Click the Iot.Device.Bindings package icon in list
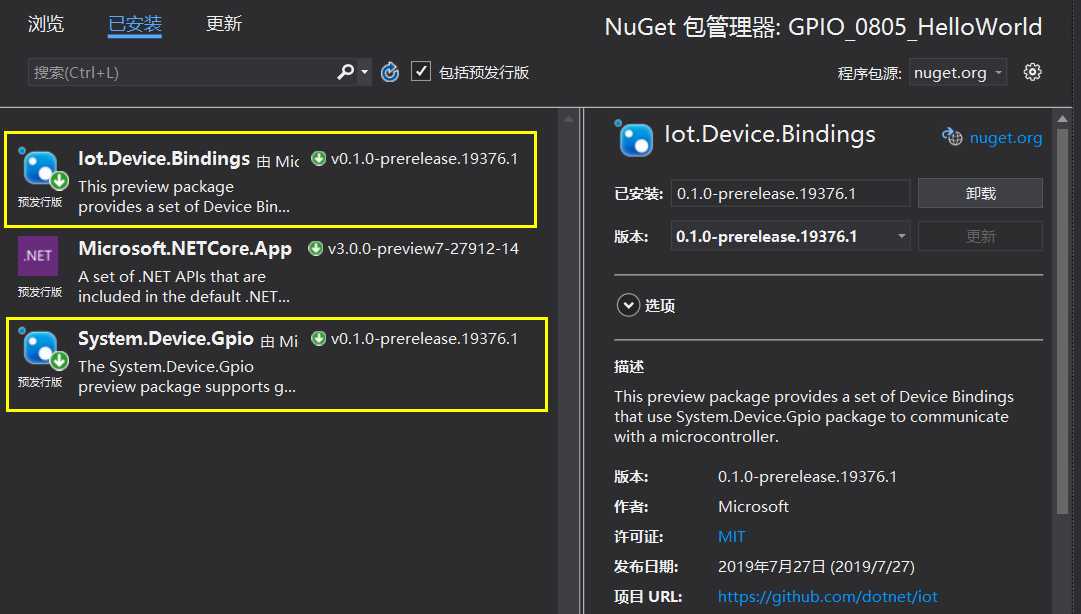 [x=43, y=170]
